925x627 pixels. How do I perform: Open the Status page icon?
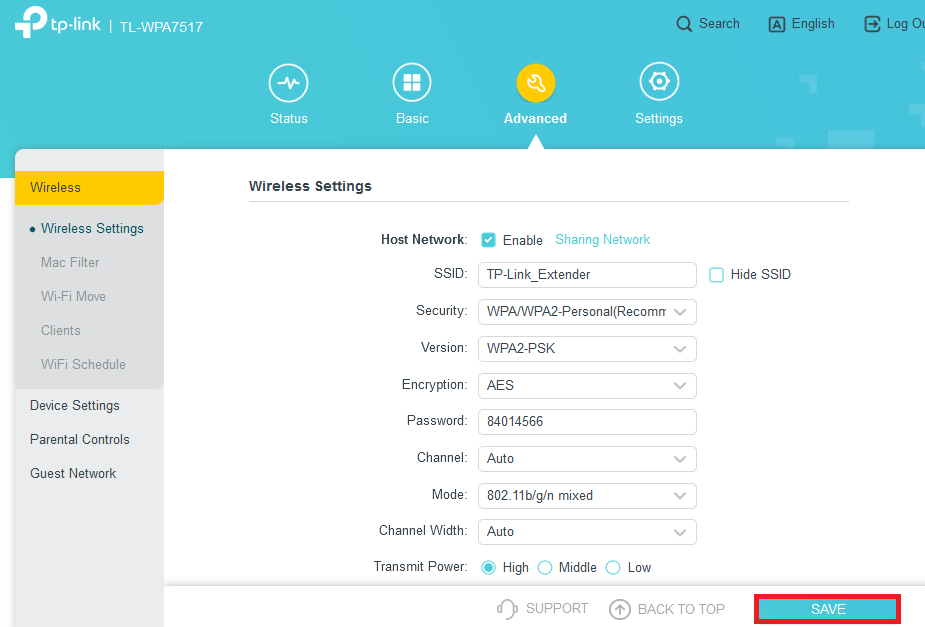(288, 83)
